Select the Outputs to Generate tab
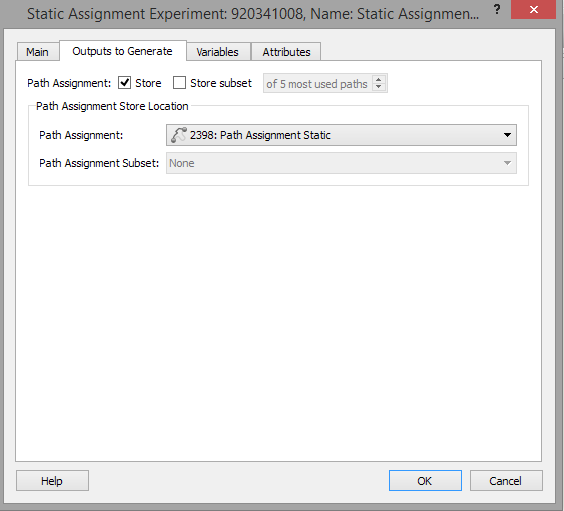The width and height of the screenshot is (564, 511). point(123,51)
